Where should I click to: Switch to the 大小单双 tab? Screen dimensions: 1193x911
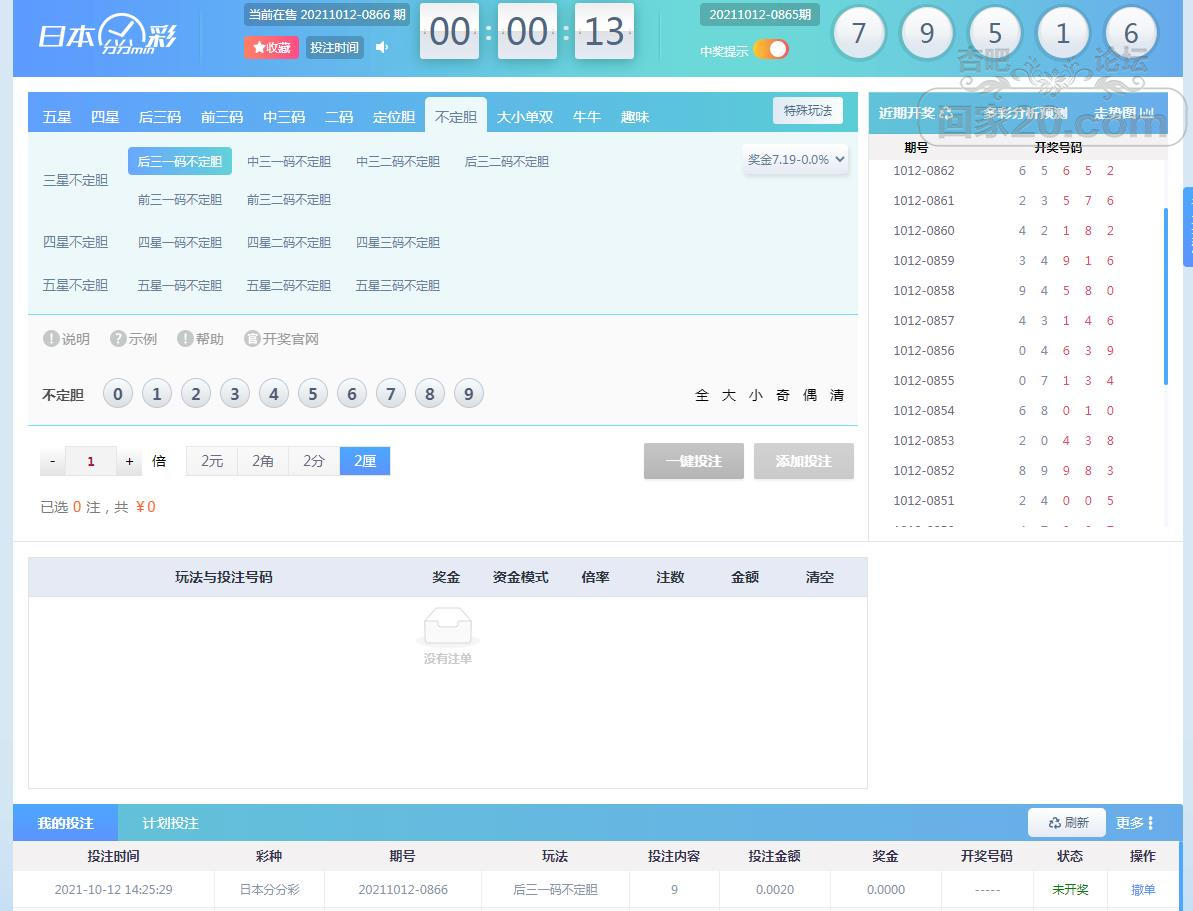pos(525,117)
